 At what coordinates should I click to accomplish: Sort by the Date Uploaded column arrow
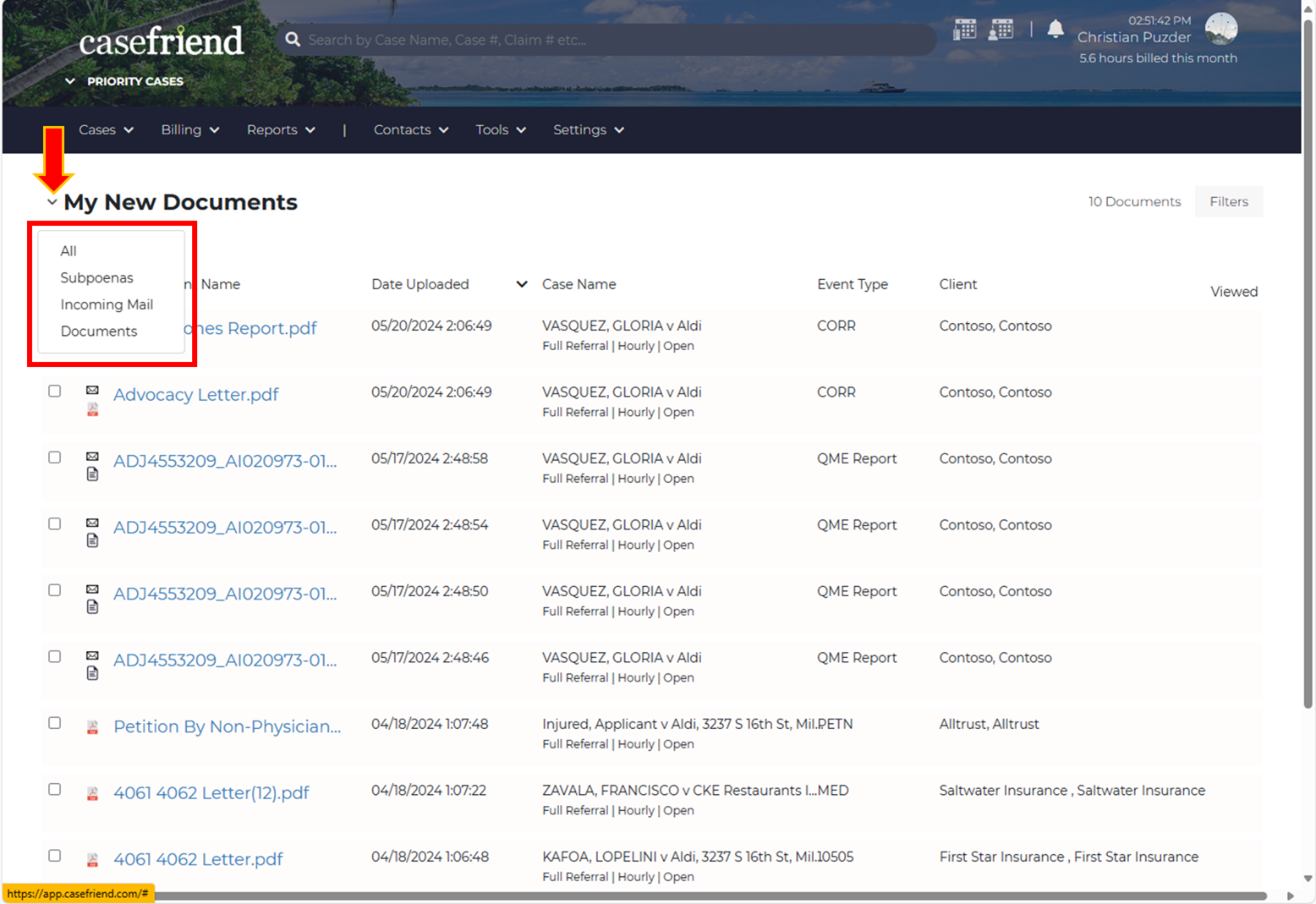522,284
